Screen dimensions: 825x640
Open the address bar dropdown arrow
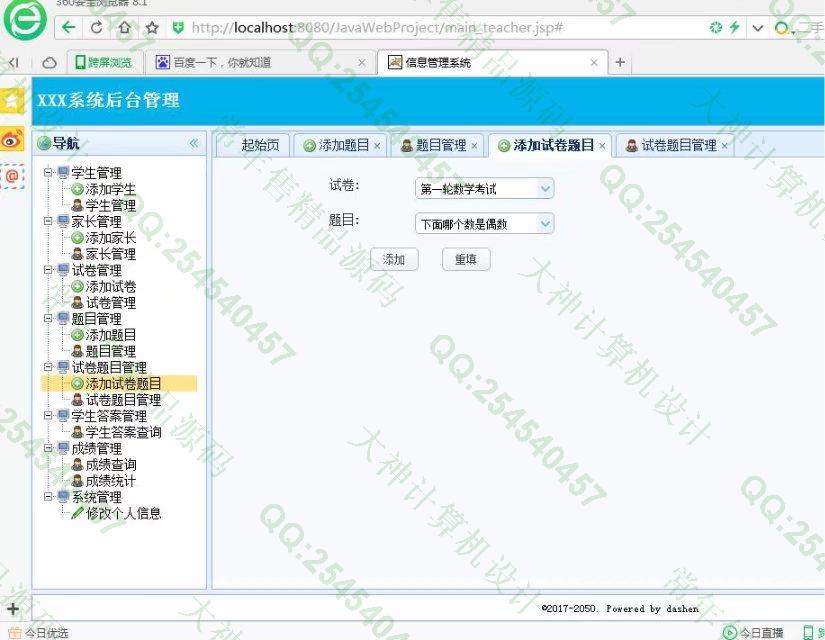coord(758,28)
